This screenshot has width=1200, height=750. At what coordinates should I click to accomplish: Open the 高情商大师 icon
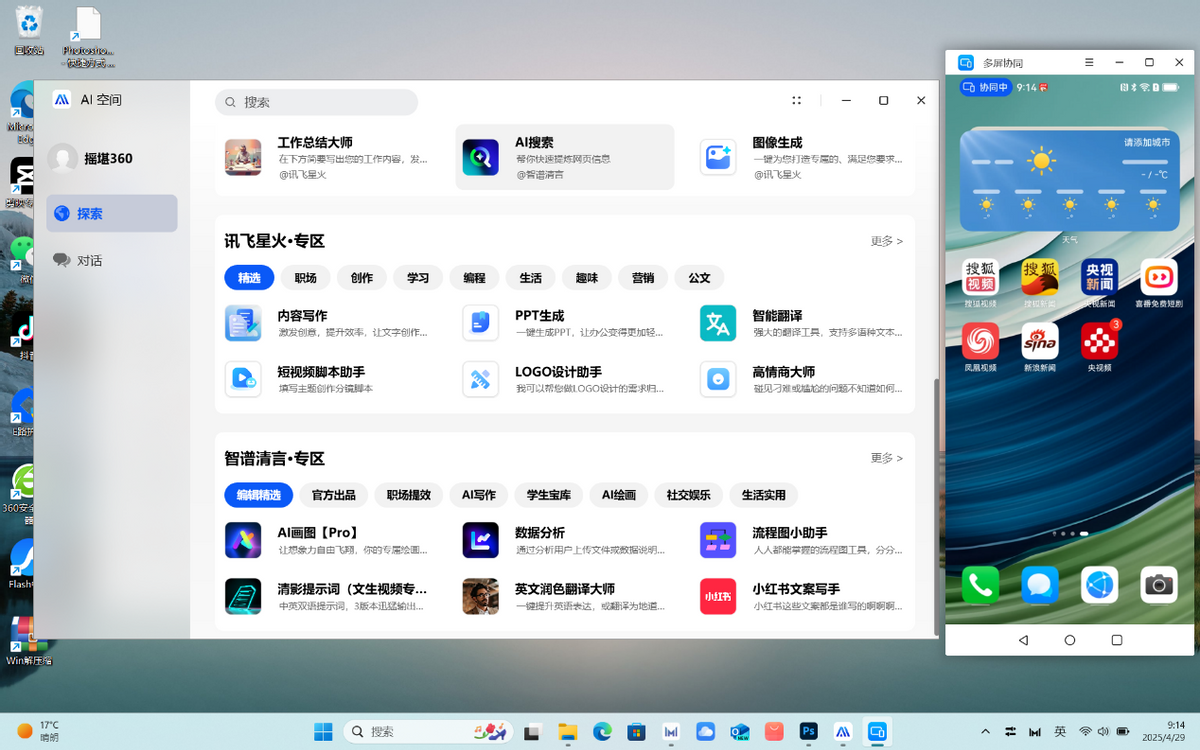click(x=718, y=379)
